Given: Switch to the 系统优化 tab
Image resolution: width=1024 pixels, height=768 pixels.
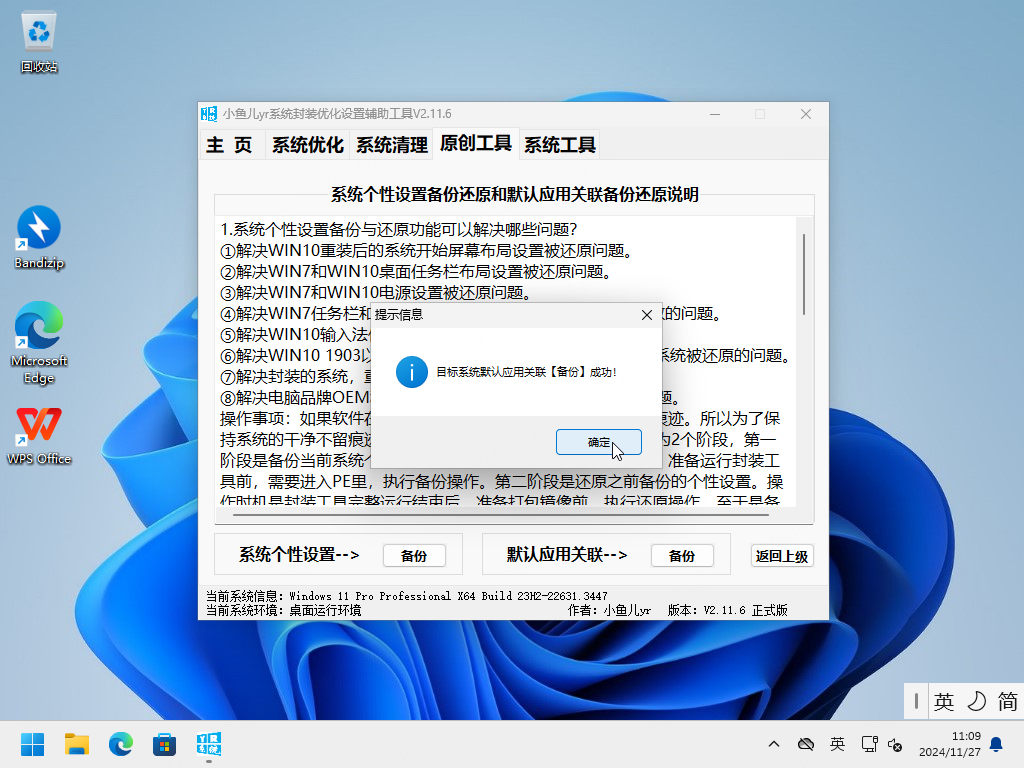Looking at the screenshot, I should point(308,144).
